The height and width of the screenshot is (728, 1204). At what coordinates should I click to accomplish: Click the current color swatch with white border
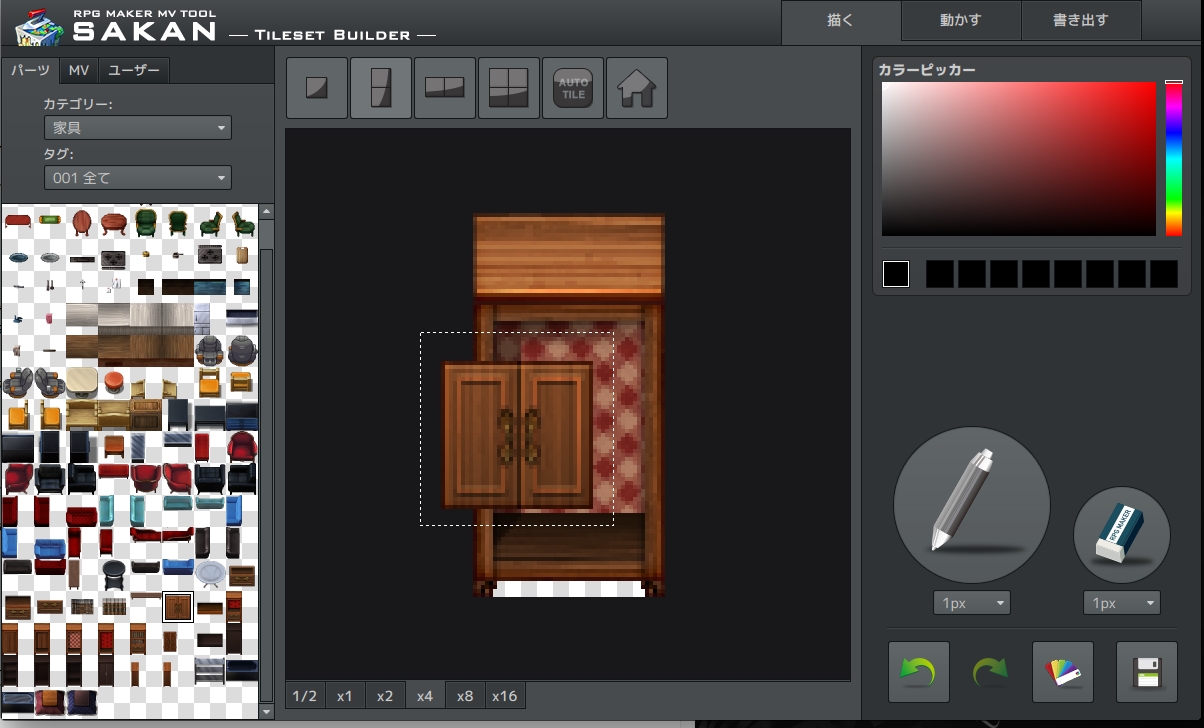tap(896, 274)
